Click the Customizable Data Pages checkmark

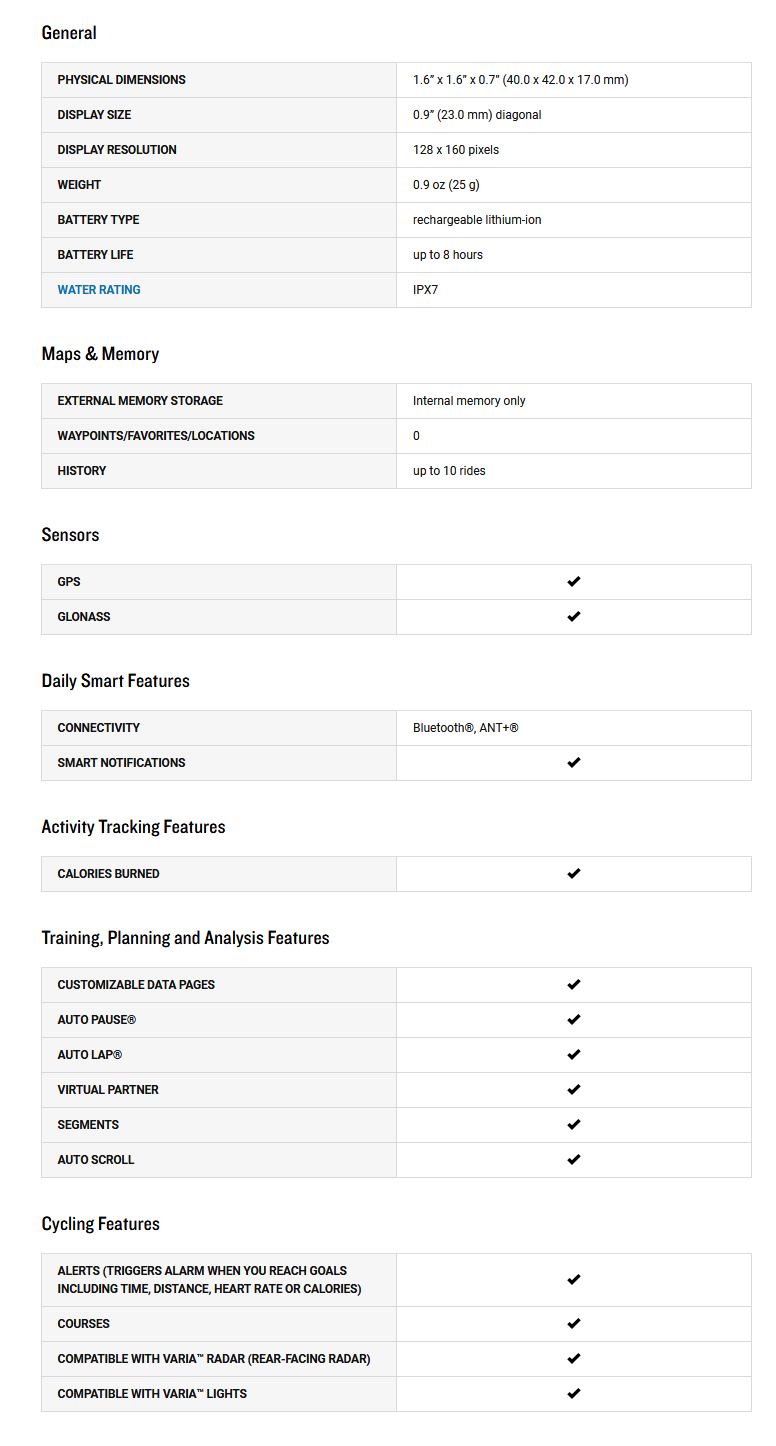coord(574,985)
